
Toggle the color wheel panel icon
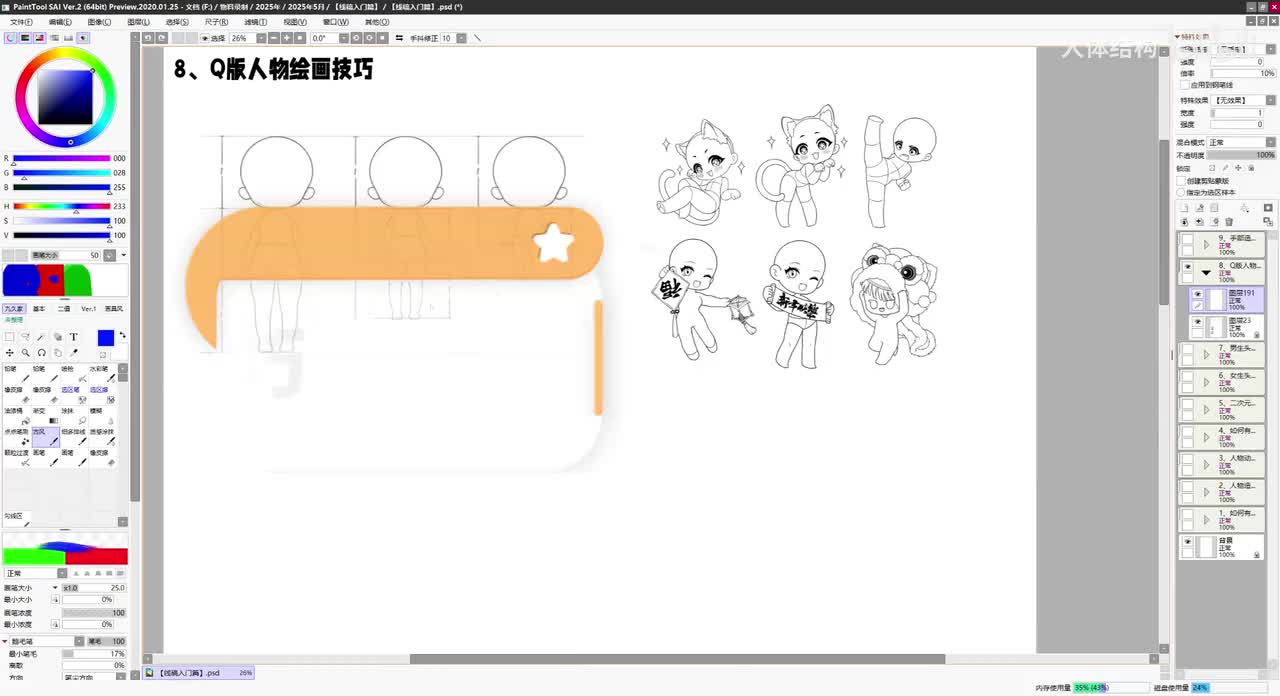click(10, 38)
